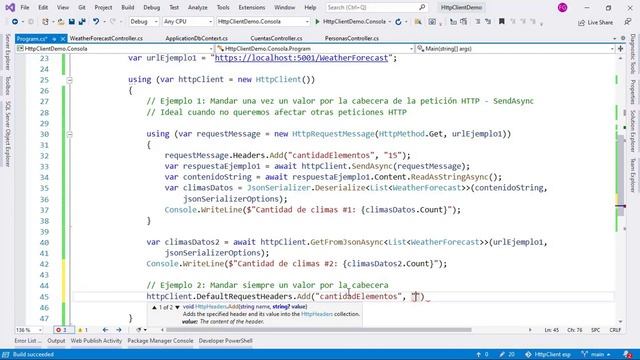The height and width of the screenshot is (360, 640).
Task: Open the Error List panel tab
Action: tap(27, 341)
